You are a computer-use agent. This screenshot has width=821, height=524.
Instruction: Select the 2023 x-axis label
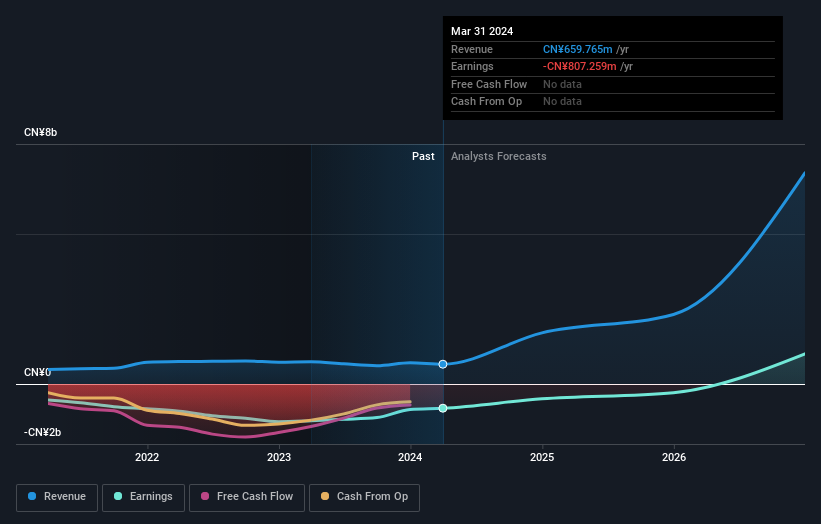(x=279, y=457)
